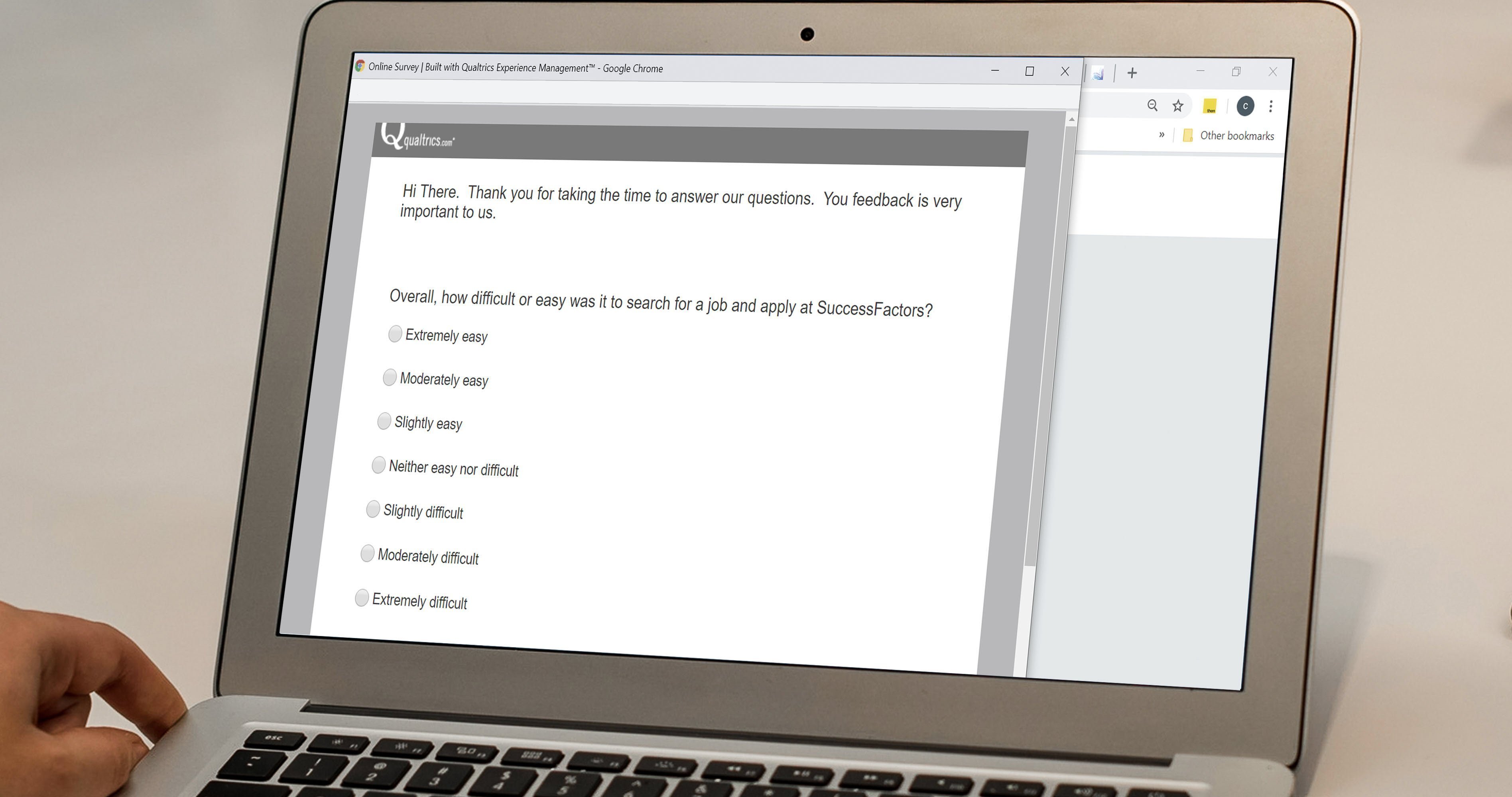This screenshot has height=797, width=1512.
Task: Open the Chrome bookmarks Other bookmarks folder
Action: click(1225, 136)
